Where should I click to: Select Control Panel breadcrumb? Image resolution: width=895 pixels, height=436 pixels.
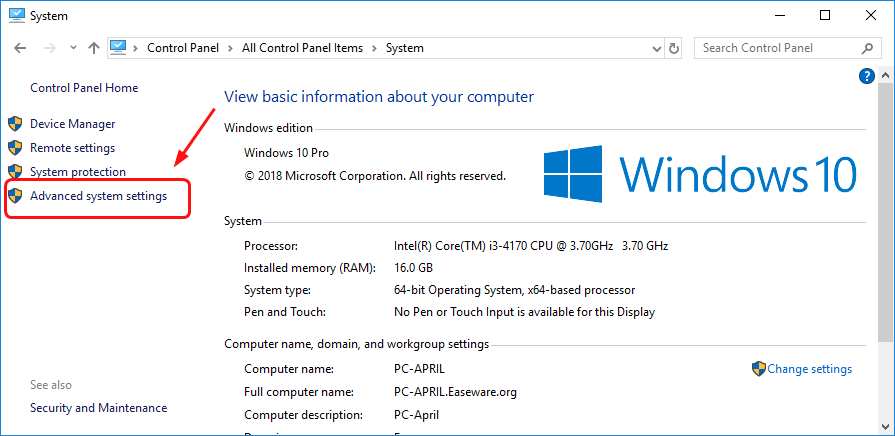pyautogui.click(x=183, y=49)
